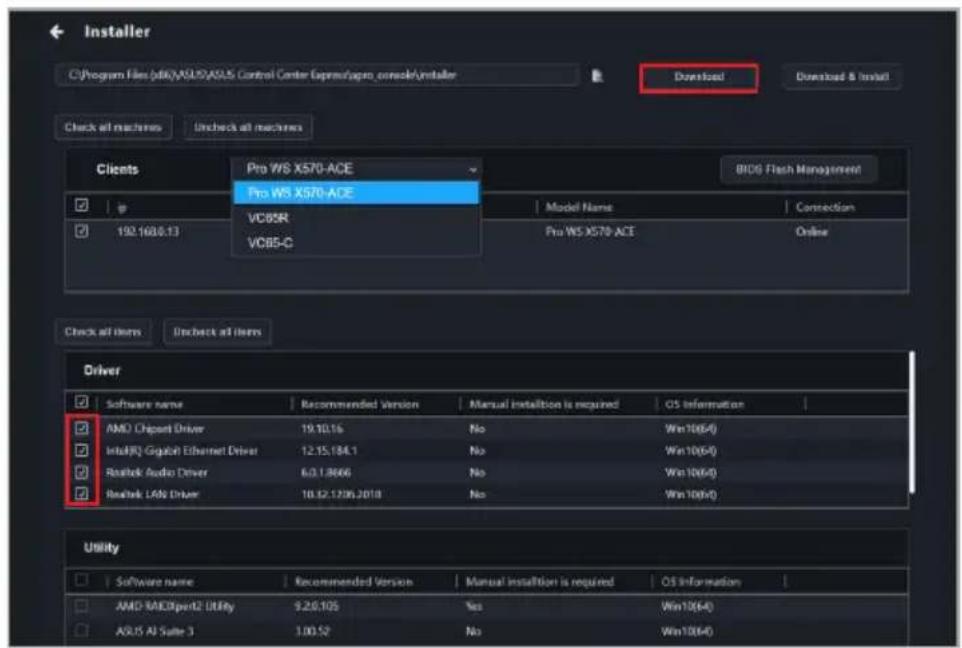Click the Download & Install button

(842, 77)
